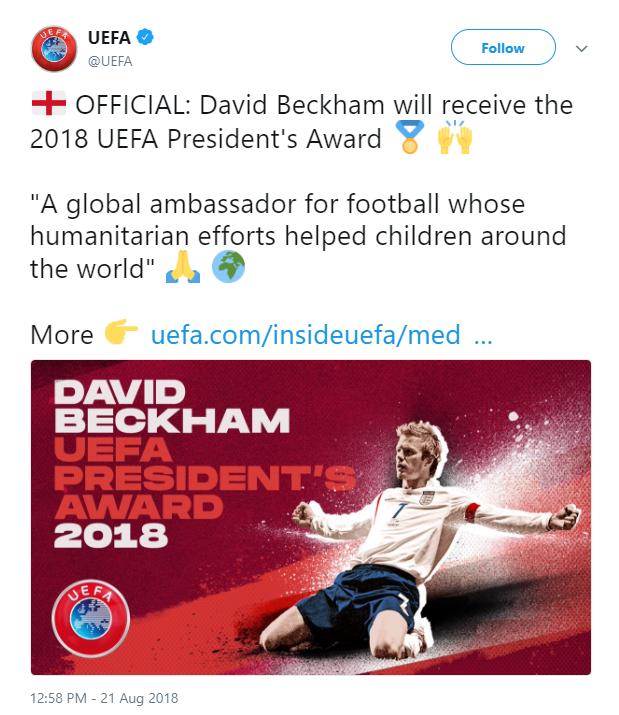
Task: Open the tweet timestamp 21 Aug 2018
Action: pyautogui.click(x=105, y=697)
